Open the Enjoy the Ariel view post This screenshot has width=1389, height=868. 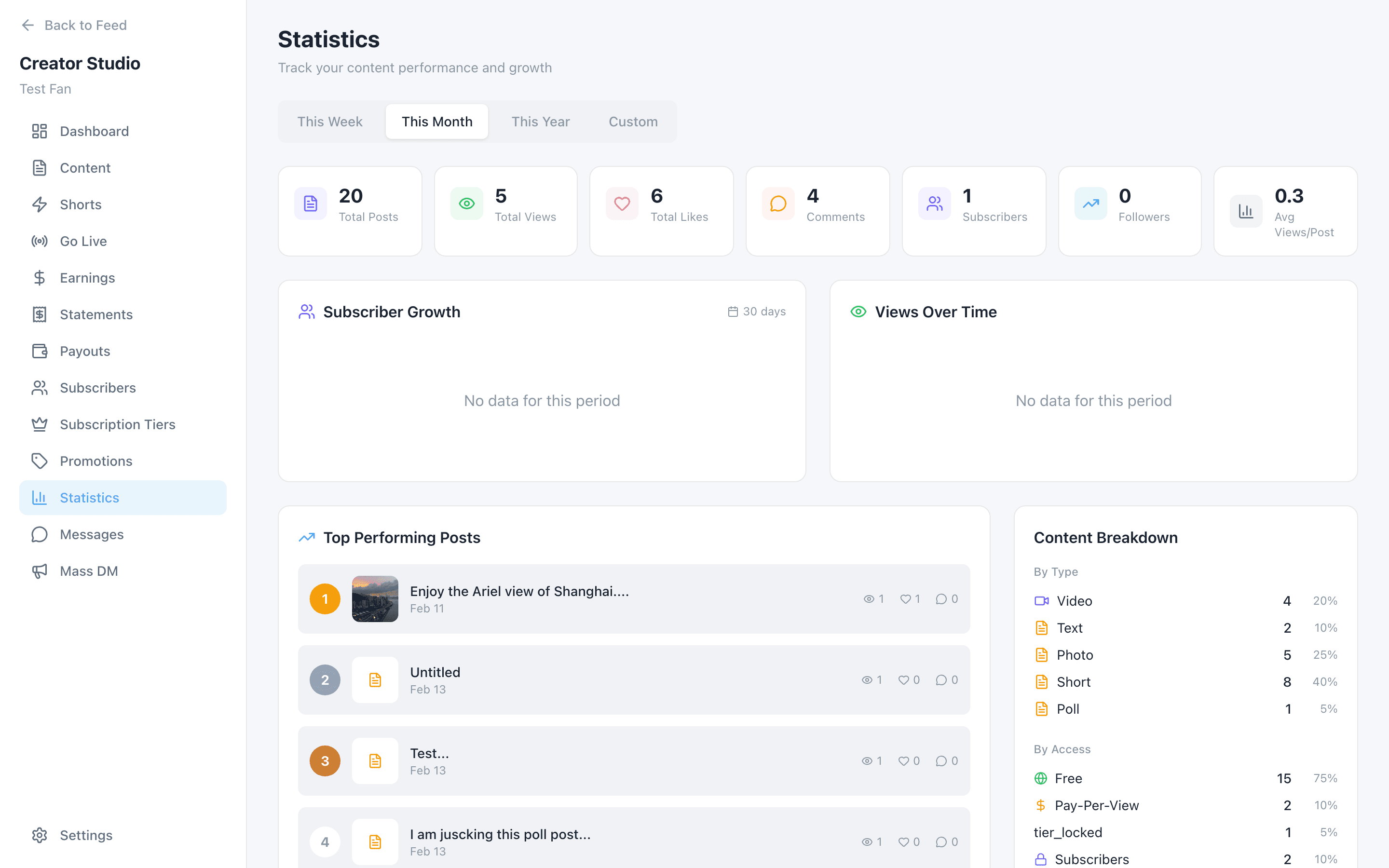point(634,599)
